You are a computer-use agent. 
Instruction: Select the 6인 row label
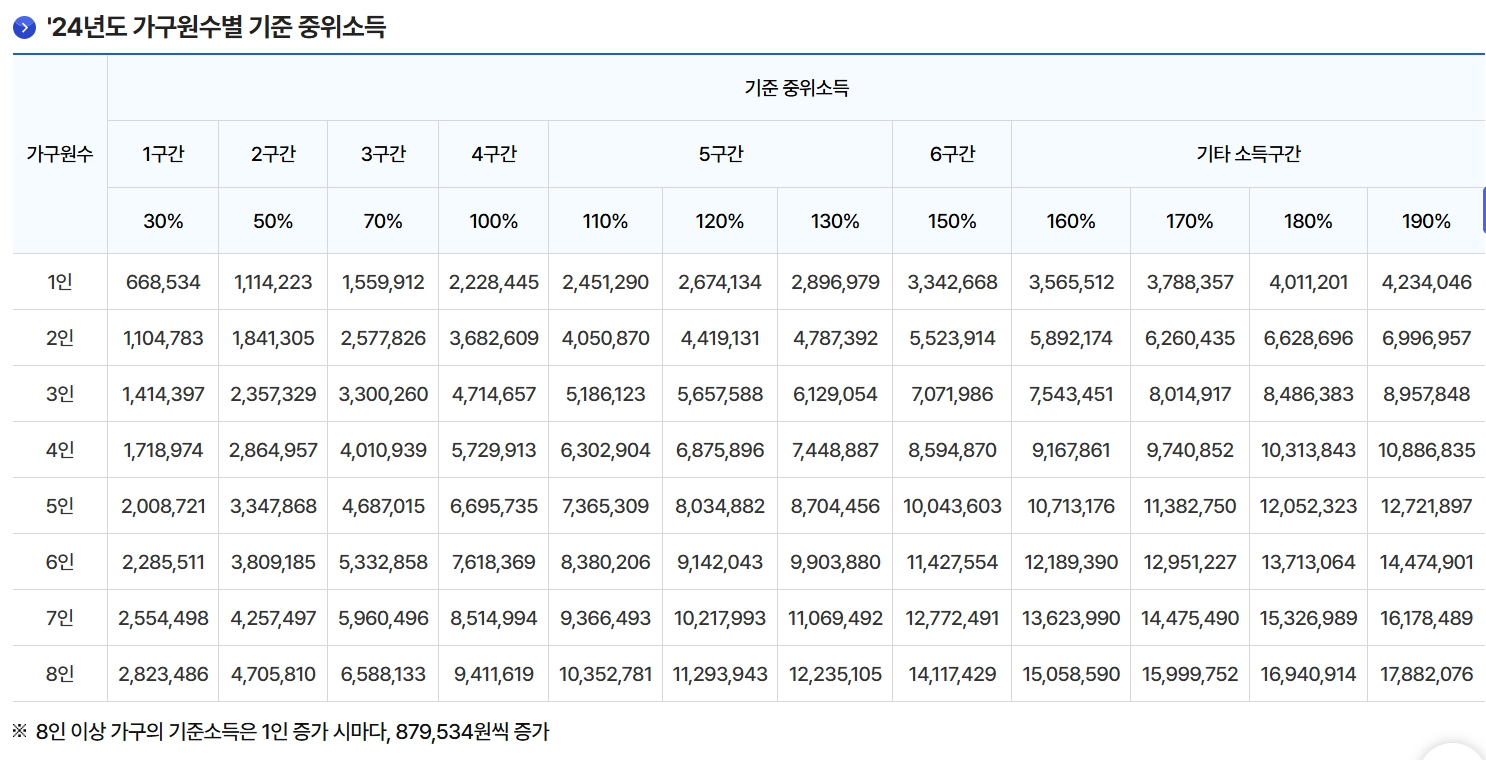[x=60, y=562]
